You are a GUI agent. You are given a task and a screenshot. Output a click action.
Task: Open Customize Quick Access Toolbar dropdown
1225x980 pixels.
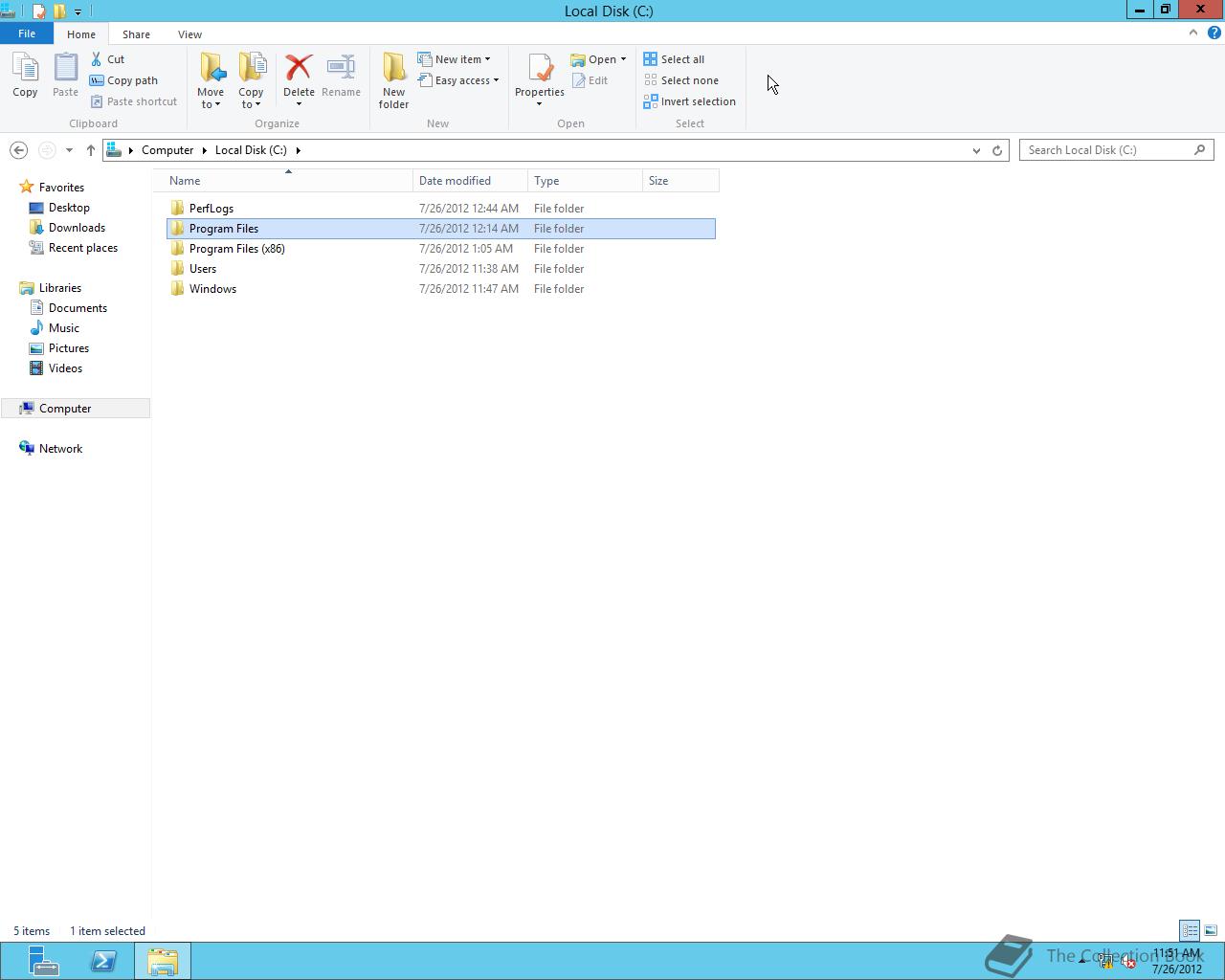pos(78,11)
